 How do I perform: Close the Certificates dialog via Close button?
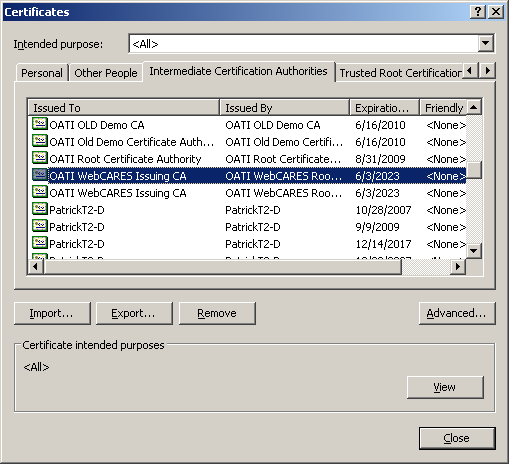(x=457, y=438)
